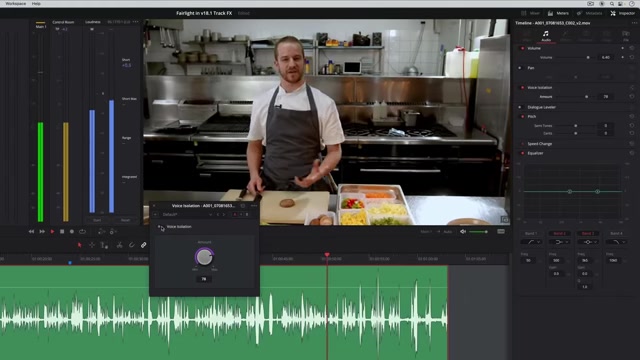Fast forward playback in transport
This screenshot has width=640, height=360.
(42, 231)
